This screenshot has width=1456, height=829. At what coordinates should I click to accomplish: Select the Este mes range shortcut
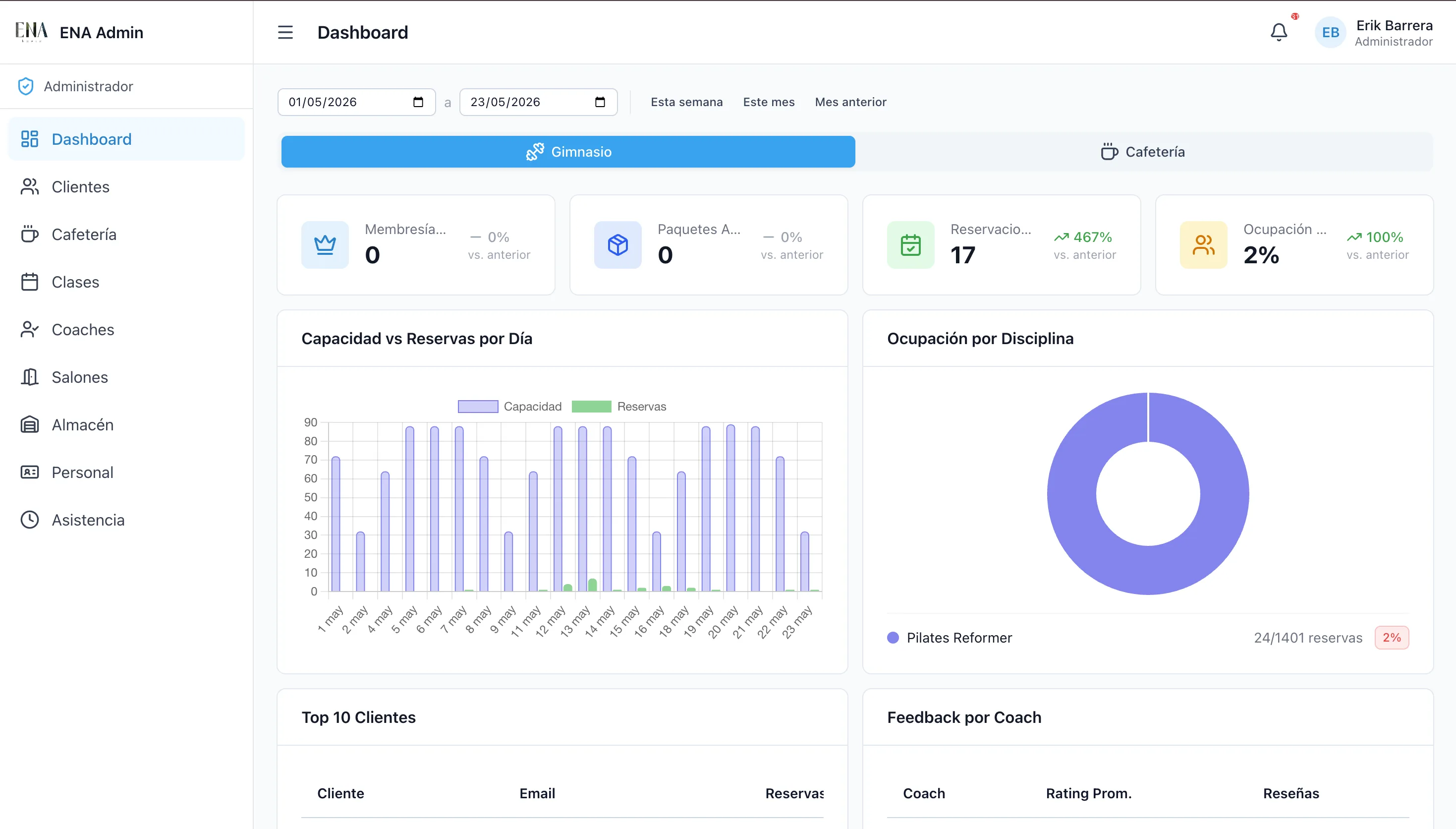tap(769, 102)
